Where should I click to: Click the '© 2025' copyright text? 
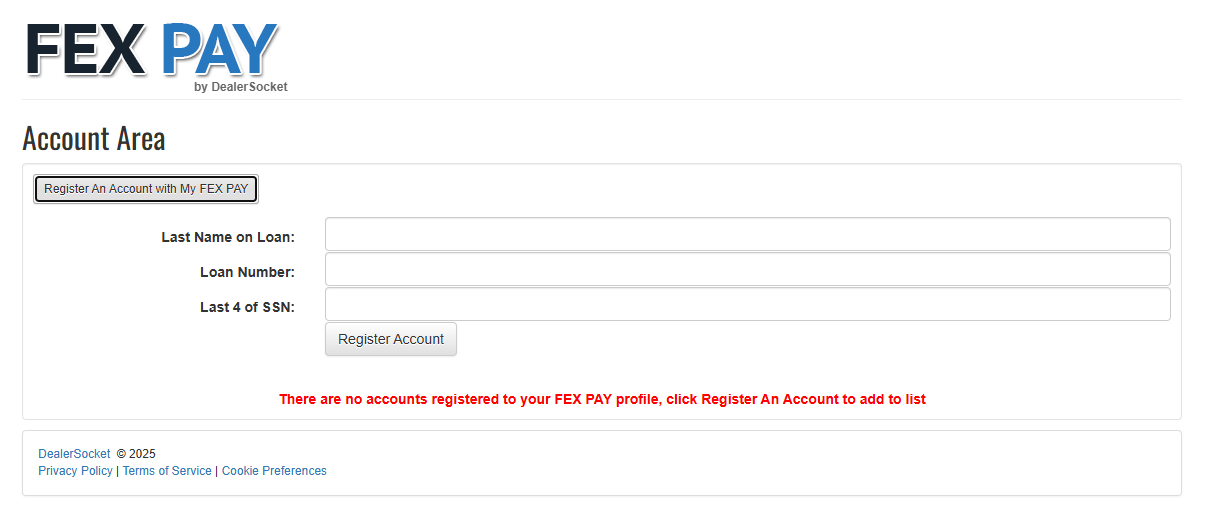coord(136,454)
